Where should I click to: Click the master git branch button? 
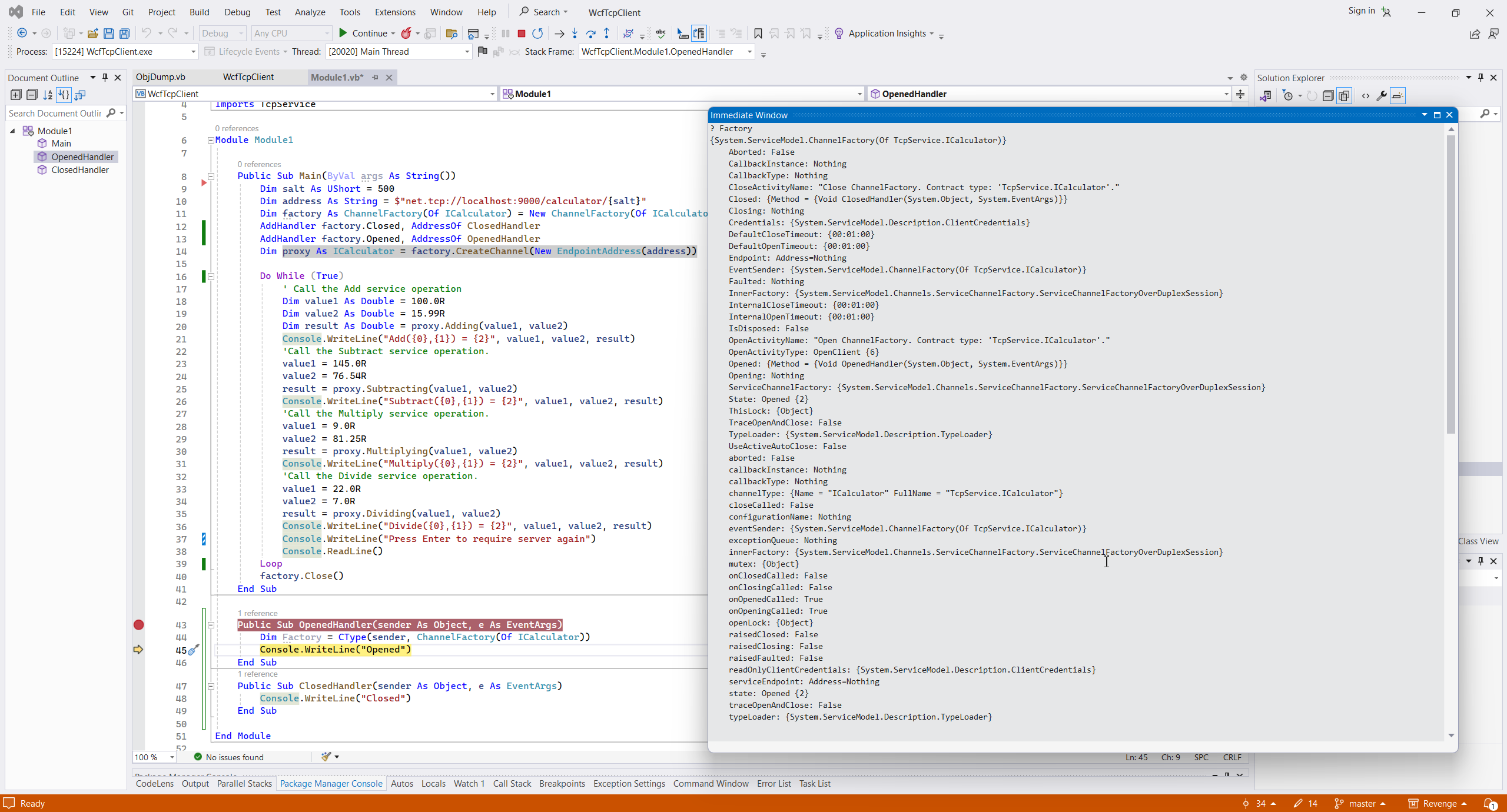1360,803
